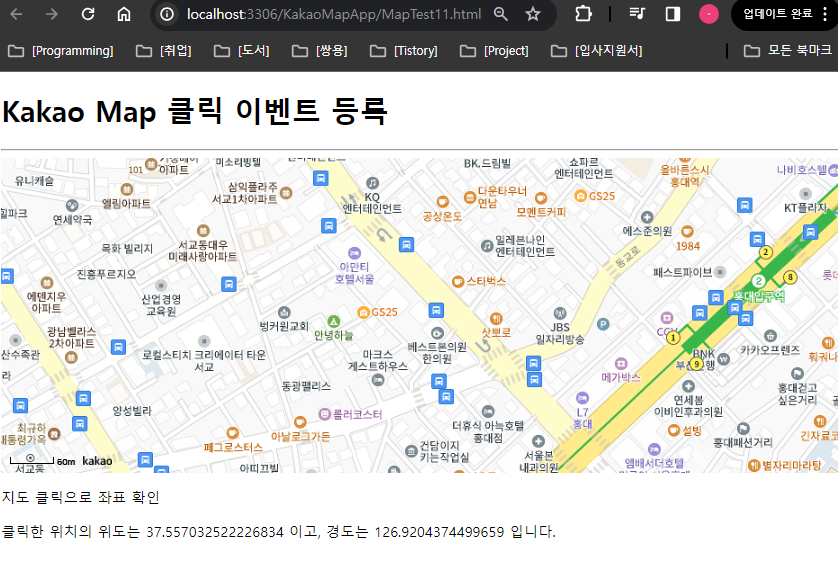
Task: Go to the browser home page
Action: (x=123, y=14)
